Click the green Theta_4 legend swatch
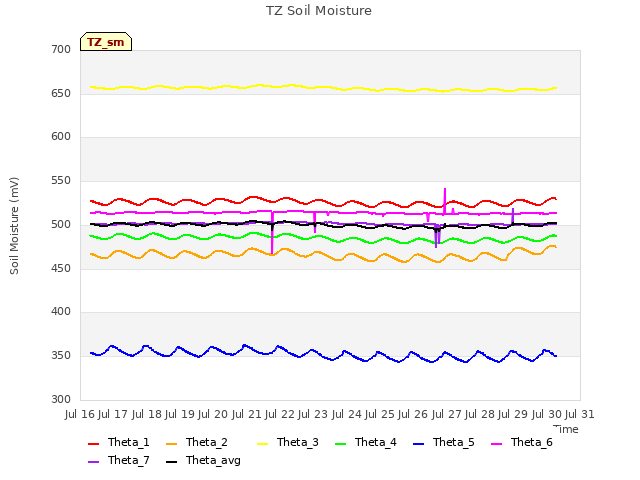The image size is (640, 480). click(340, 444)
